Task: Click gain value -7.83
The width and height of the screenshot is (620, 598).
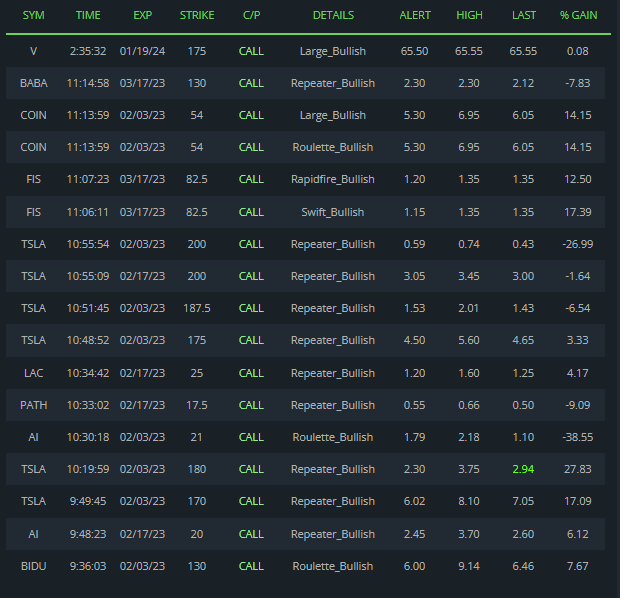Action: pos(578,83)
